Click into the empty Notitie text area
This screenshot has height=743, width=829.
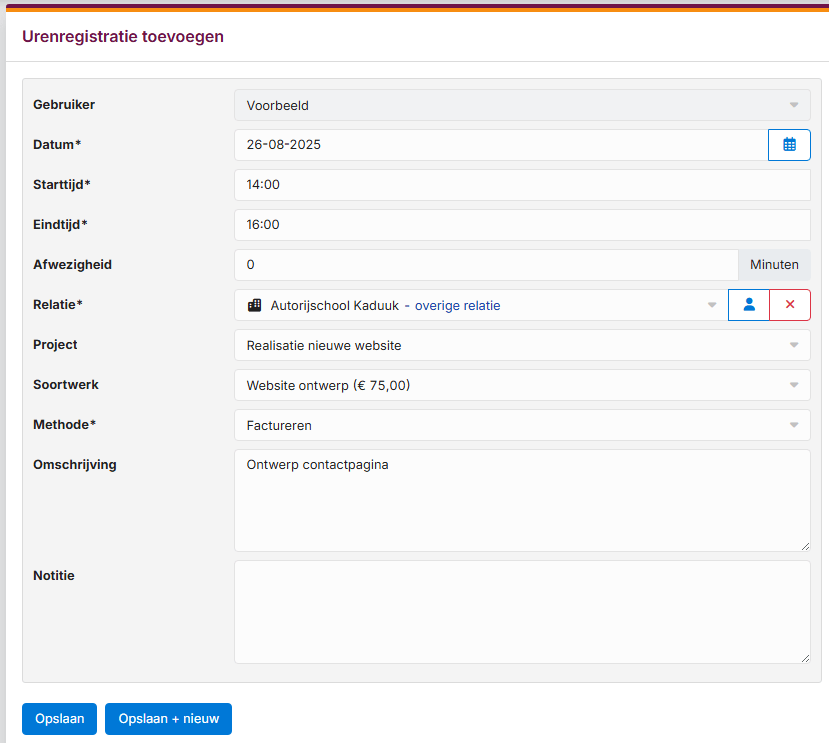click(522, 612)
